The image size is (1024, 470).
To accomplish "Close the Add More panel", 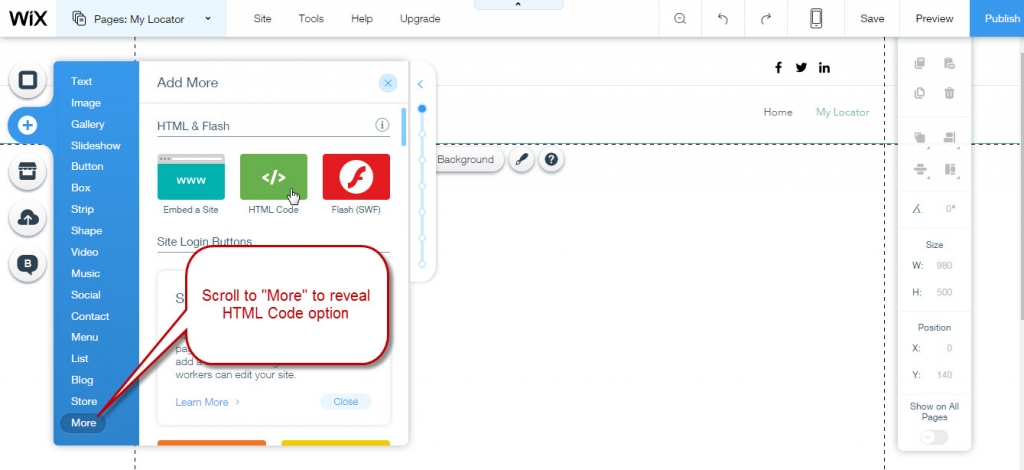I will click(388, 83).
